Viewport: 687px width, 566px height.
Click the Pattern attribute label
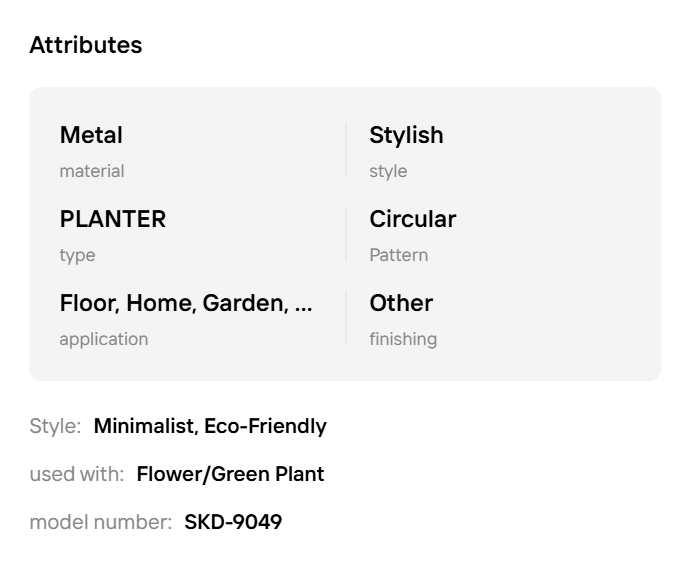pyautogui.click(x=398, y=255)
